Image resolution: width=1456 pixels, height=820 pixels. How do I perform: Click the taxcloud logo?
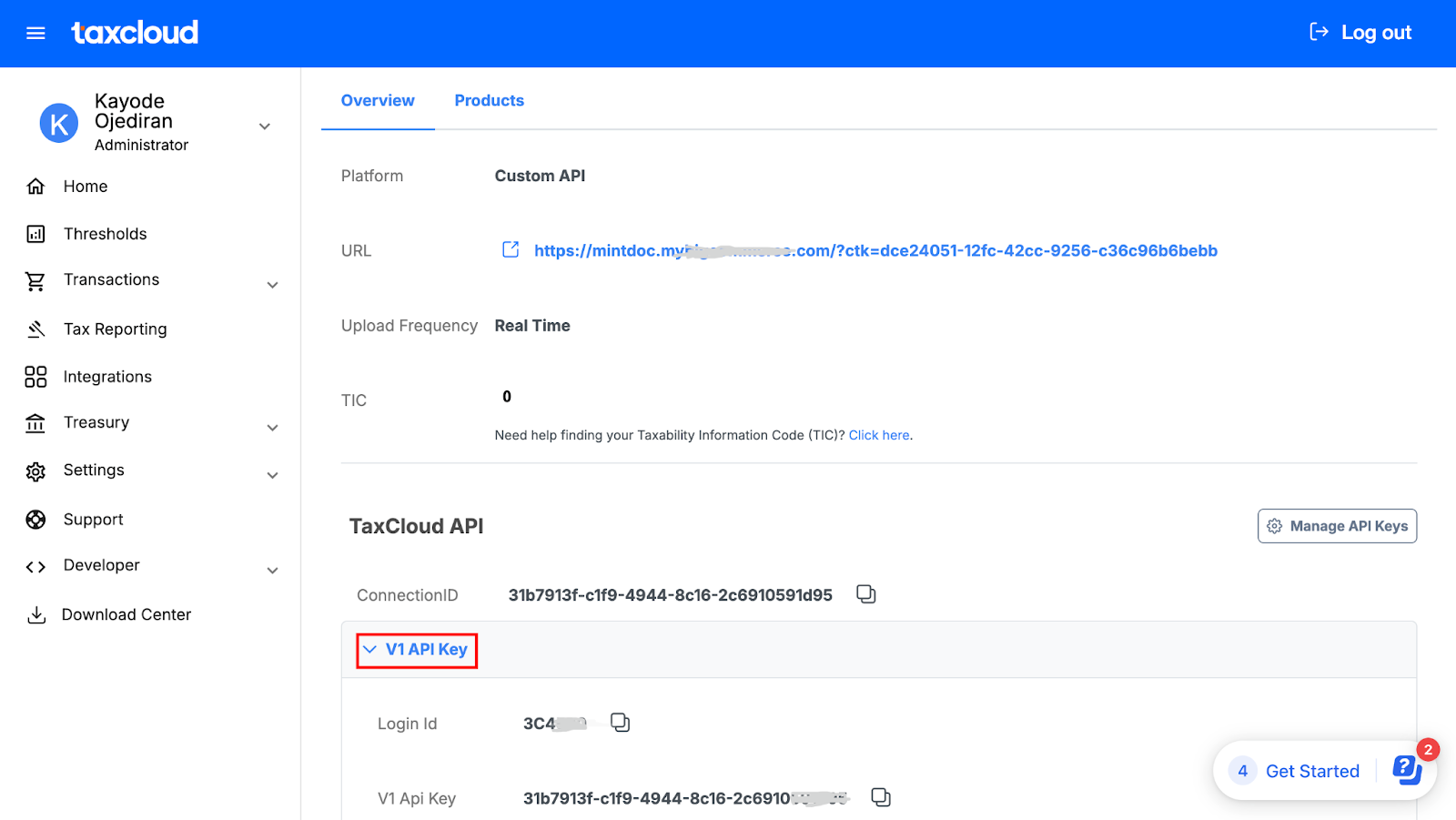[x=135, y=33]
